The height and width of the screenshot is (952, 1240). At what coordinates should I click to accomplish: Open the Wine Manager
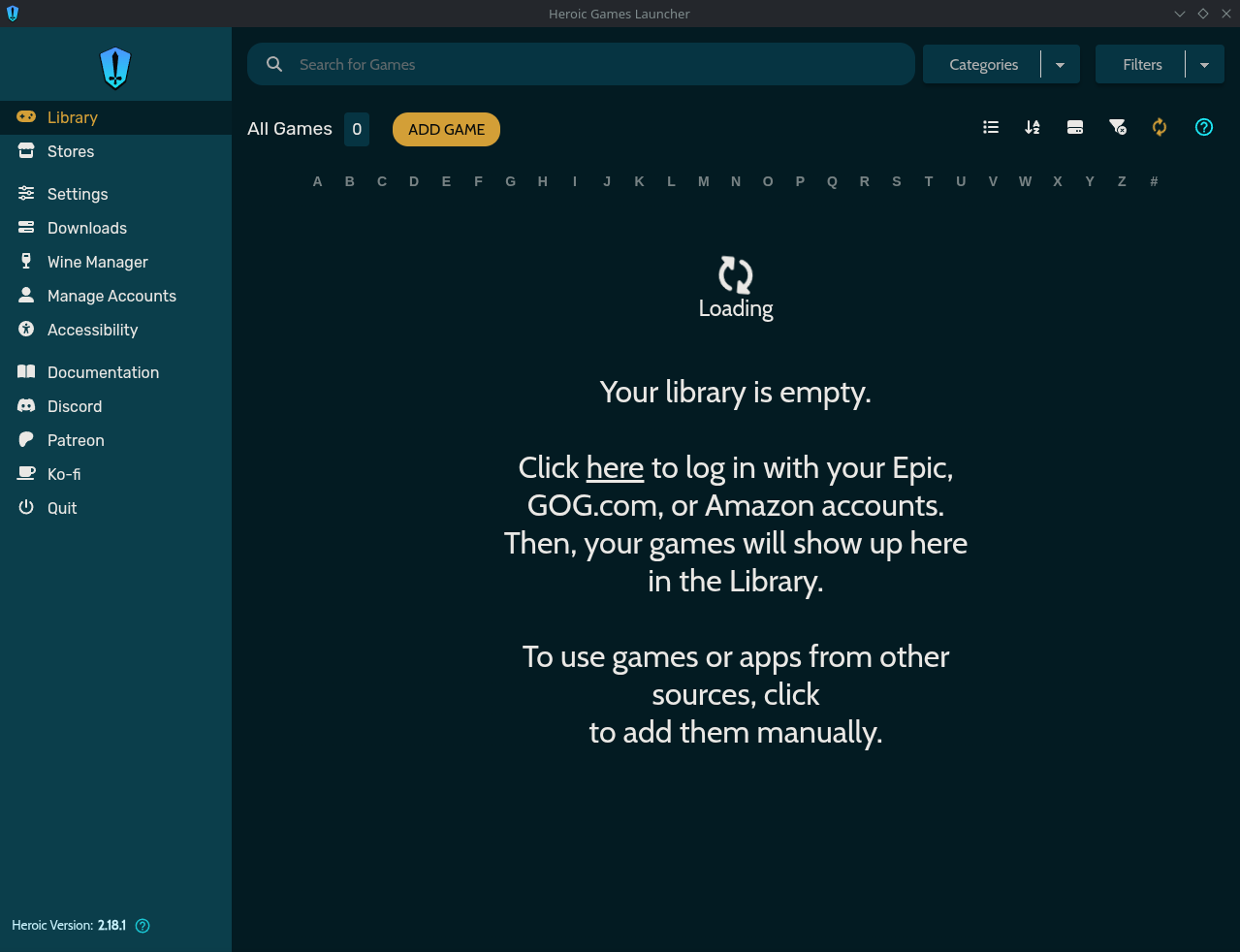tap(115, 262)
